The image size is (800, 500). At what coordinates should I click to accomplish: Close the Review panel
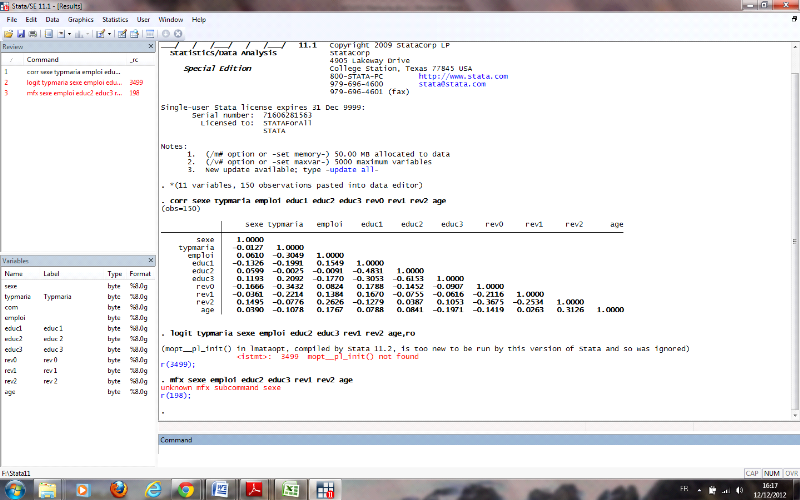tap(151, 47)
